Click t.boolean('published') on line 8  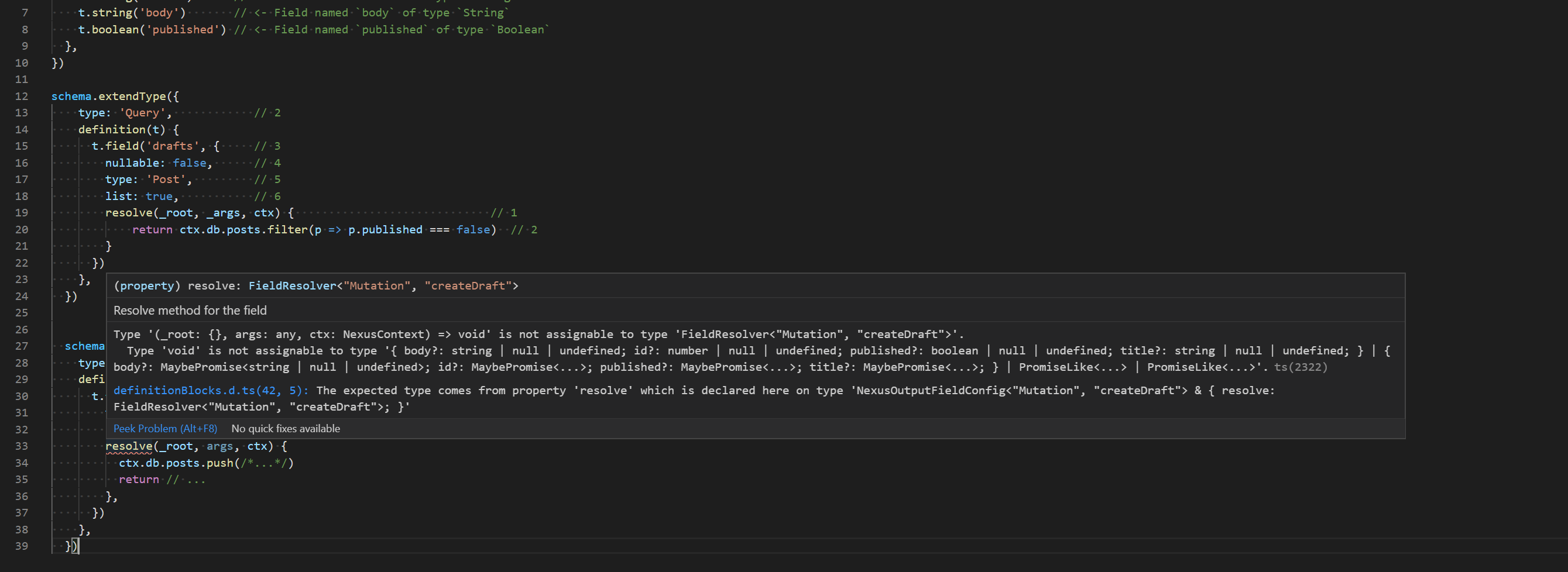[x=149, y=29]
